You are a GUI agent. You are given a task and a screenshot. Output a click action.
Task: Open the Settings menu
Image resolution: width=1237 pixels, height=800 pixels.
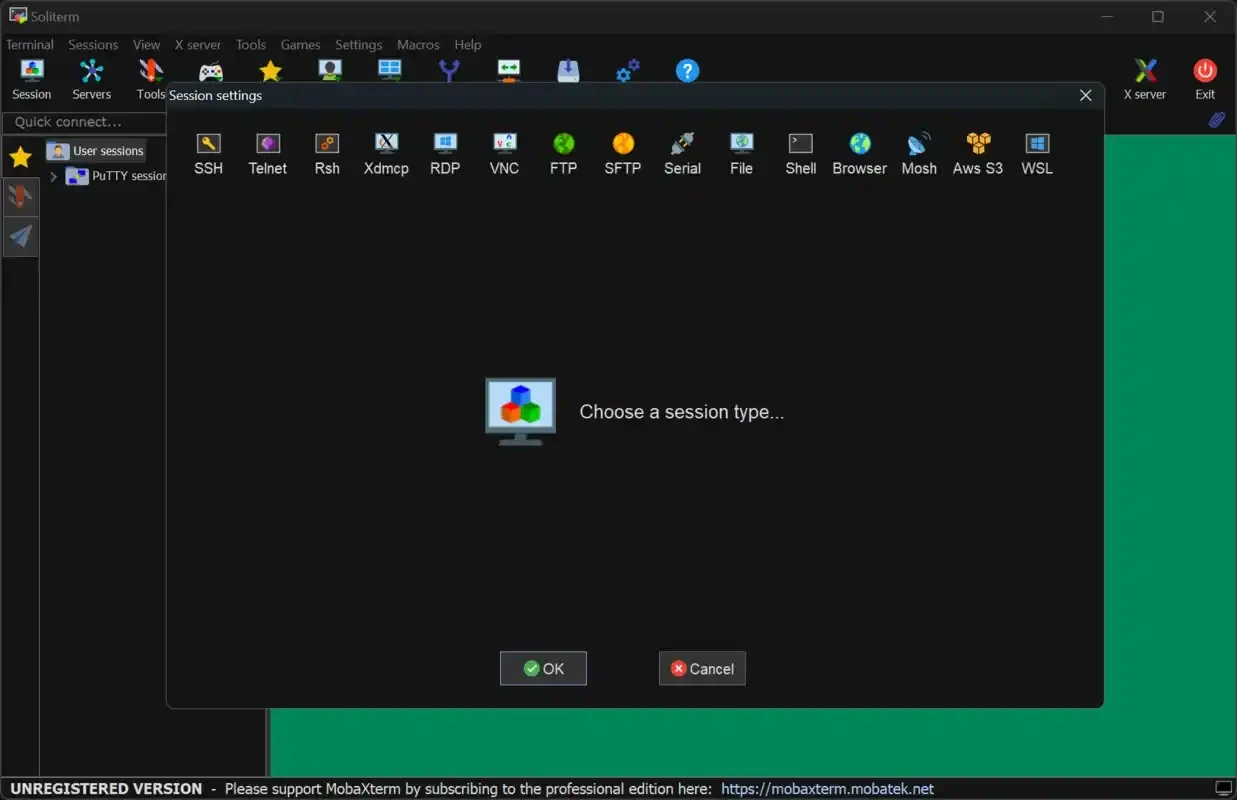point(359,44)
